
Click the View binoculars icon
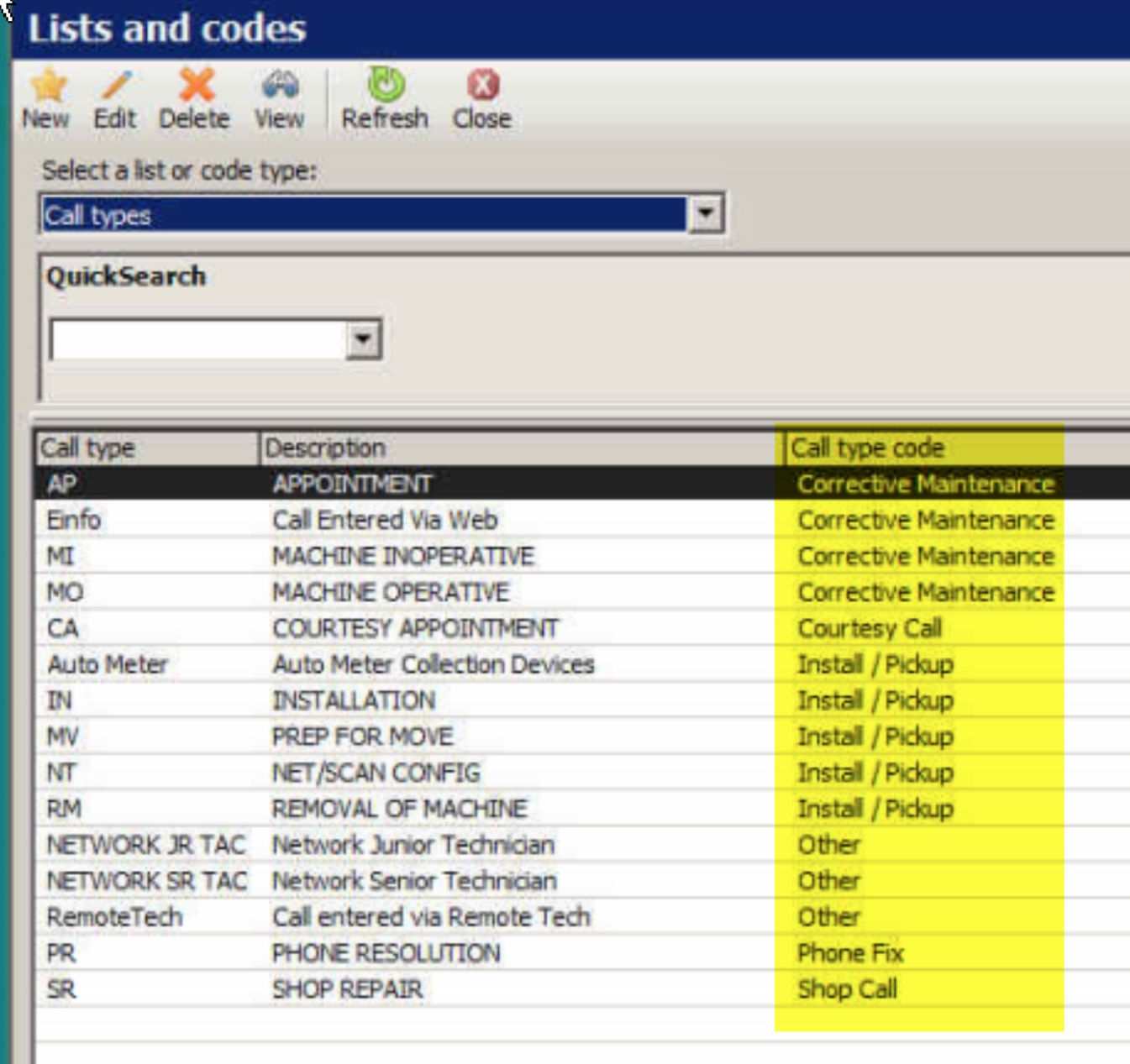coord(280,85)
